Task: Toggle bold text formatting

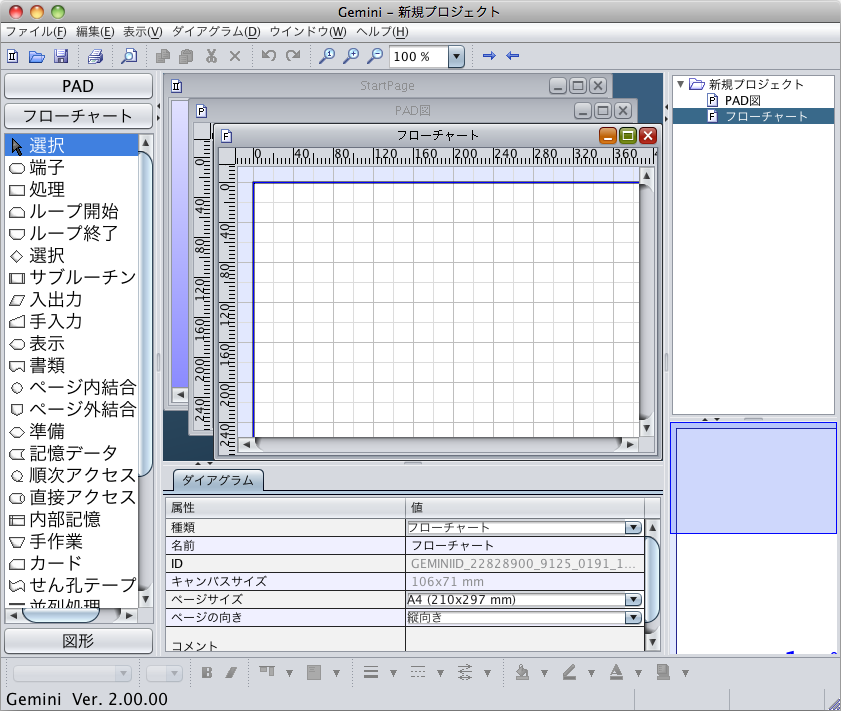Action: tap(206, 673)
